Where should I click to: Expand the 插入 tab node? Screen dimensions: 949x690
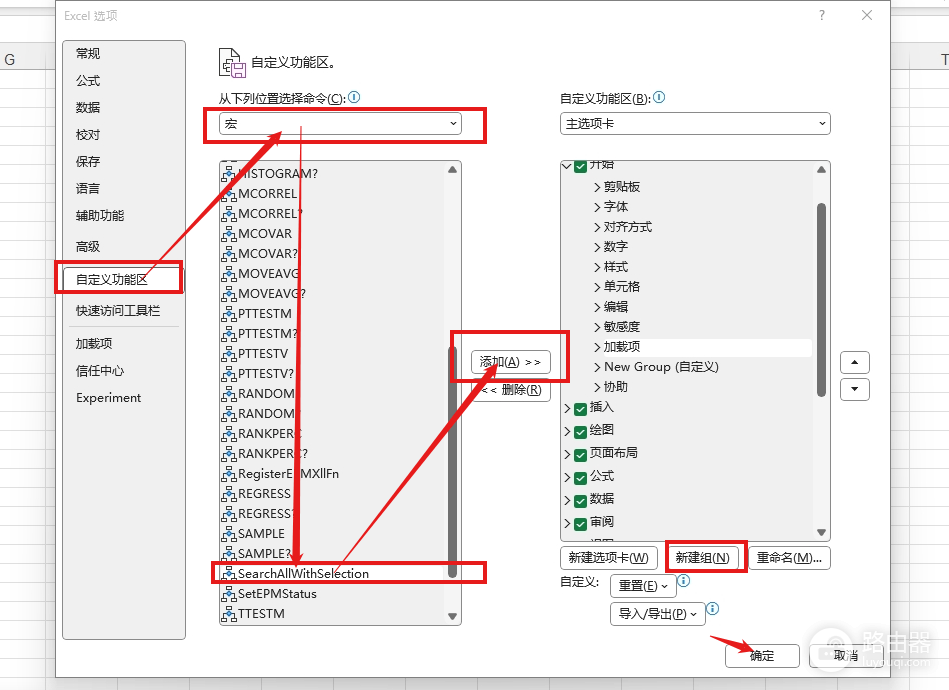point(567,409)
